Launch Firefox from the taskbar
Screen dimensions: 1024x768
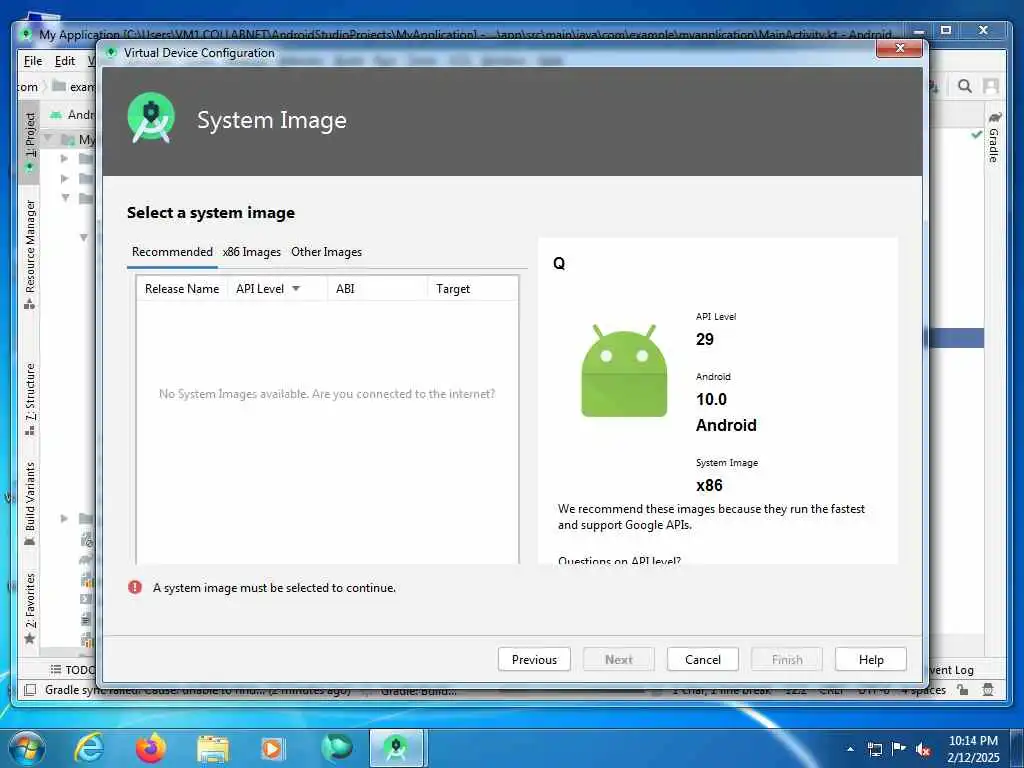tap(151, 748)
